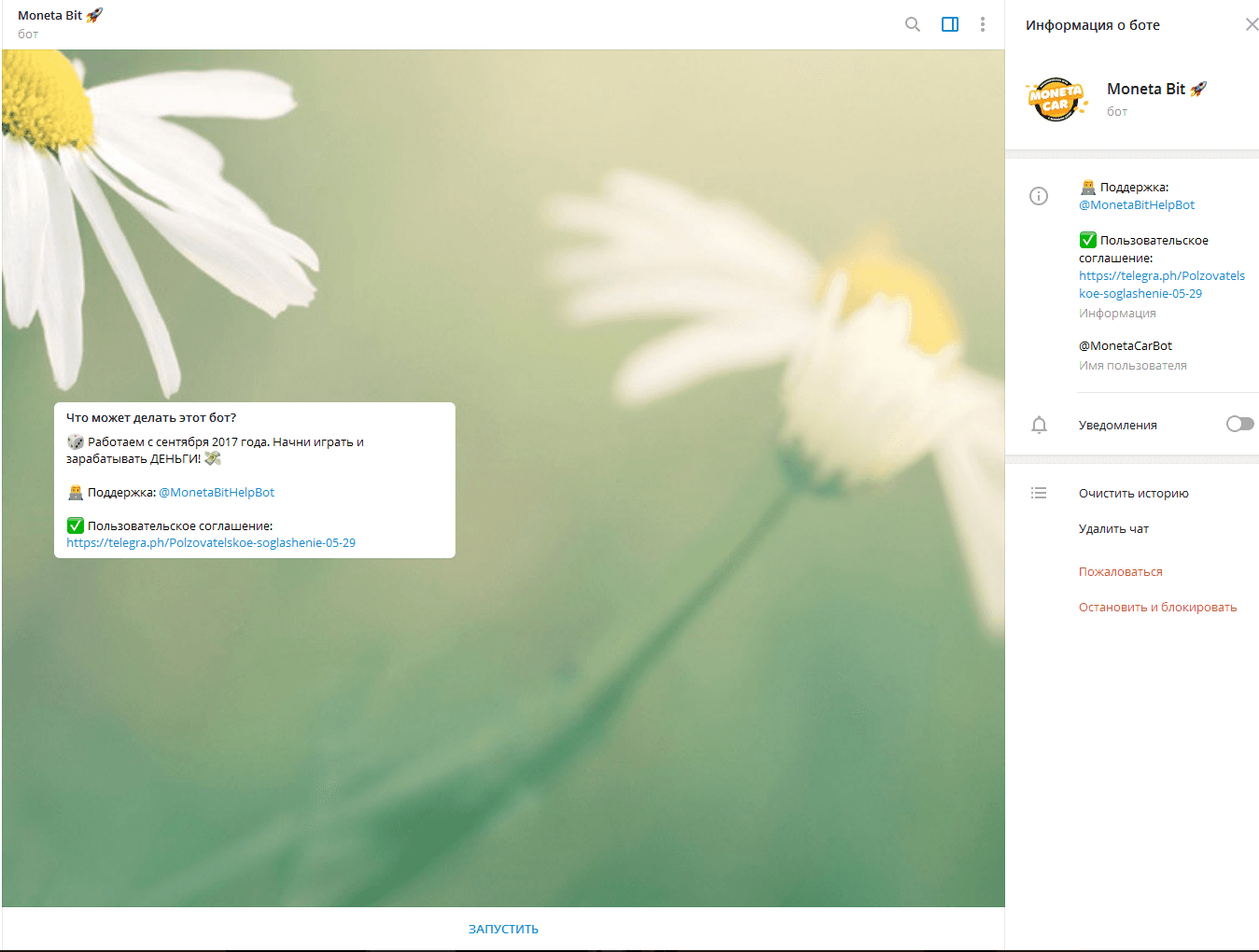This screenshot has width=1259, height=952.
Task: Open the chat search icon
Action: pyautogui.click(x=912, y=24)
